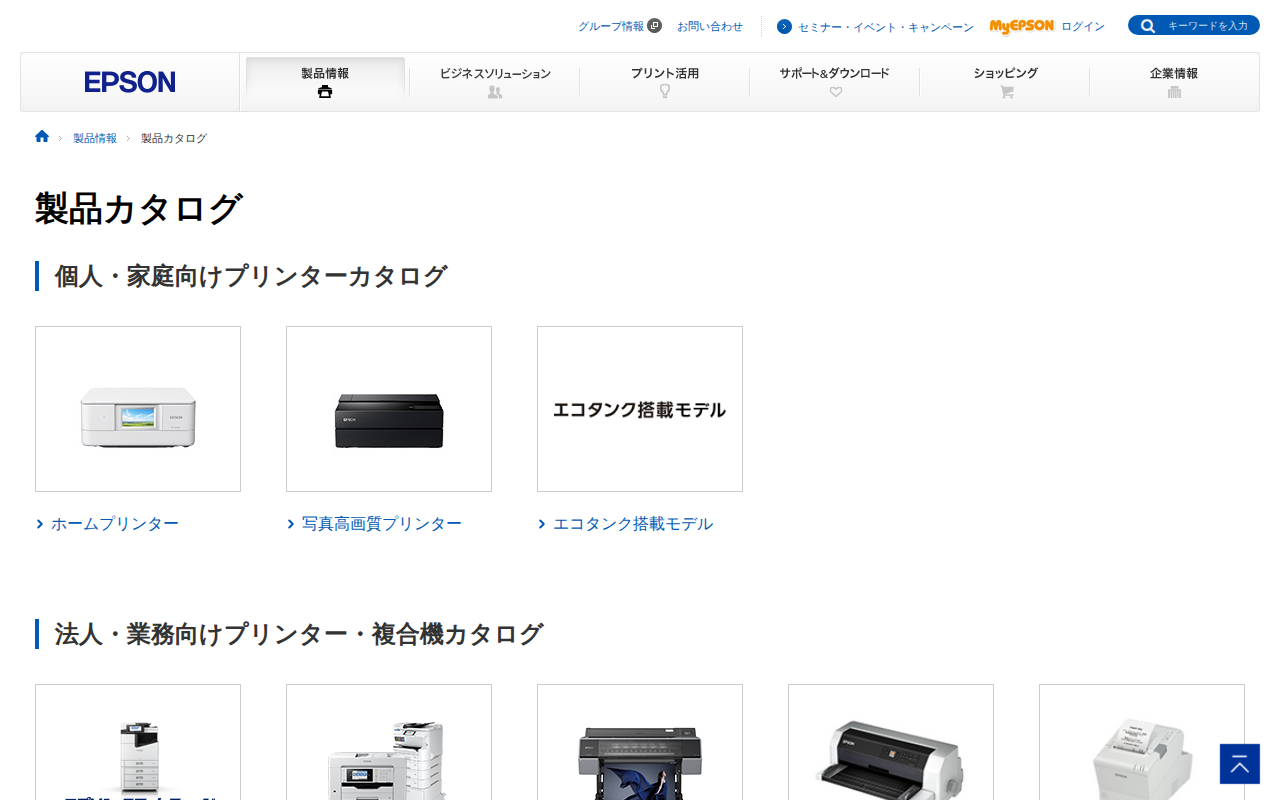This screenshot has width=1280, height=800.
Task: Click the white office copier thumbnail
Action: pos(138,742)
